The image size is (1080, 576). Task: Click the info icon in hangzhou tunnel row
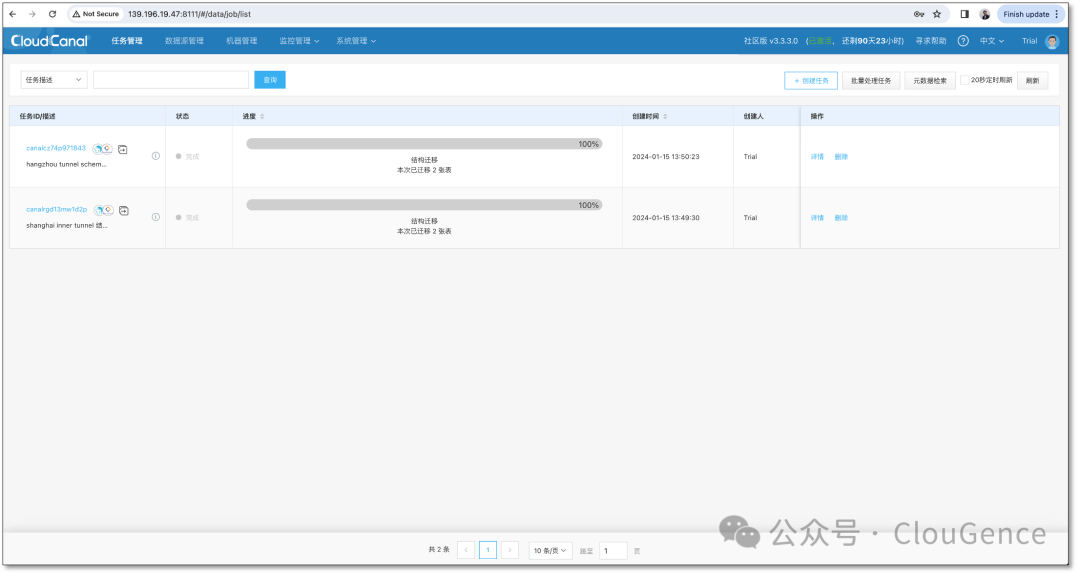[156, 156]
